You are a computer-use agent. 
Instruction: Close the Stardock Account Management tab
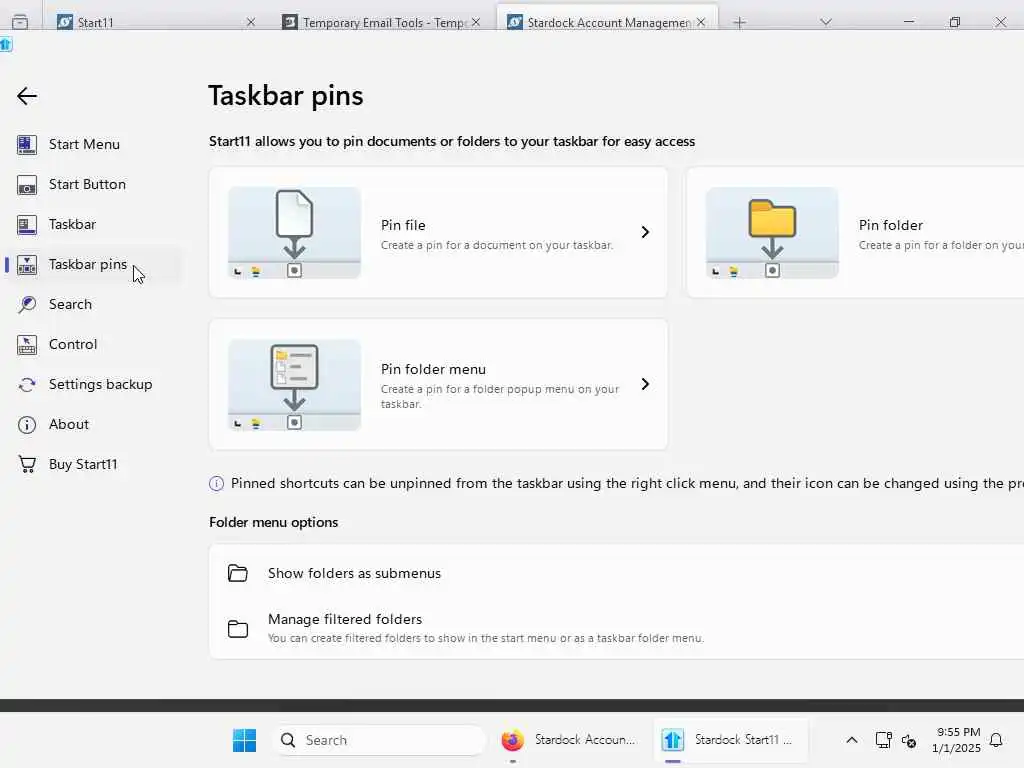point(701,22)
